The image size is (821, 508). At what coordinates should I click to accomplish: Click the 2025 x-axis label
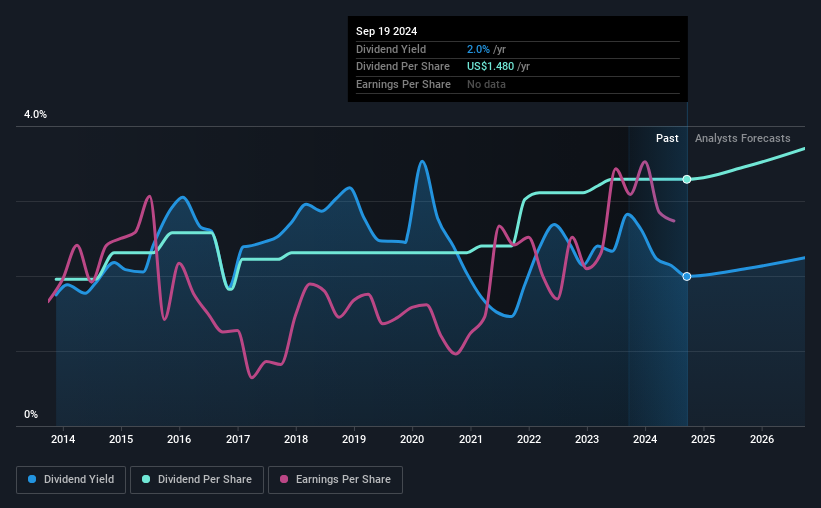pos(703,439)
